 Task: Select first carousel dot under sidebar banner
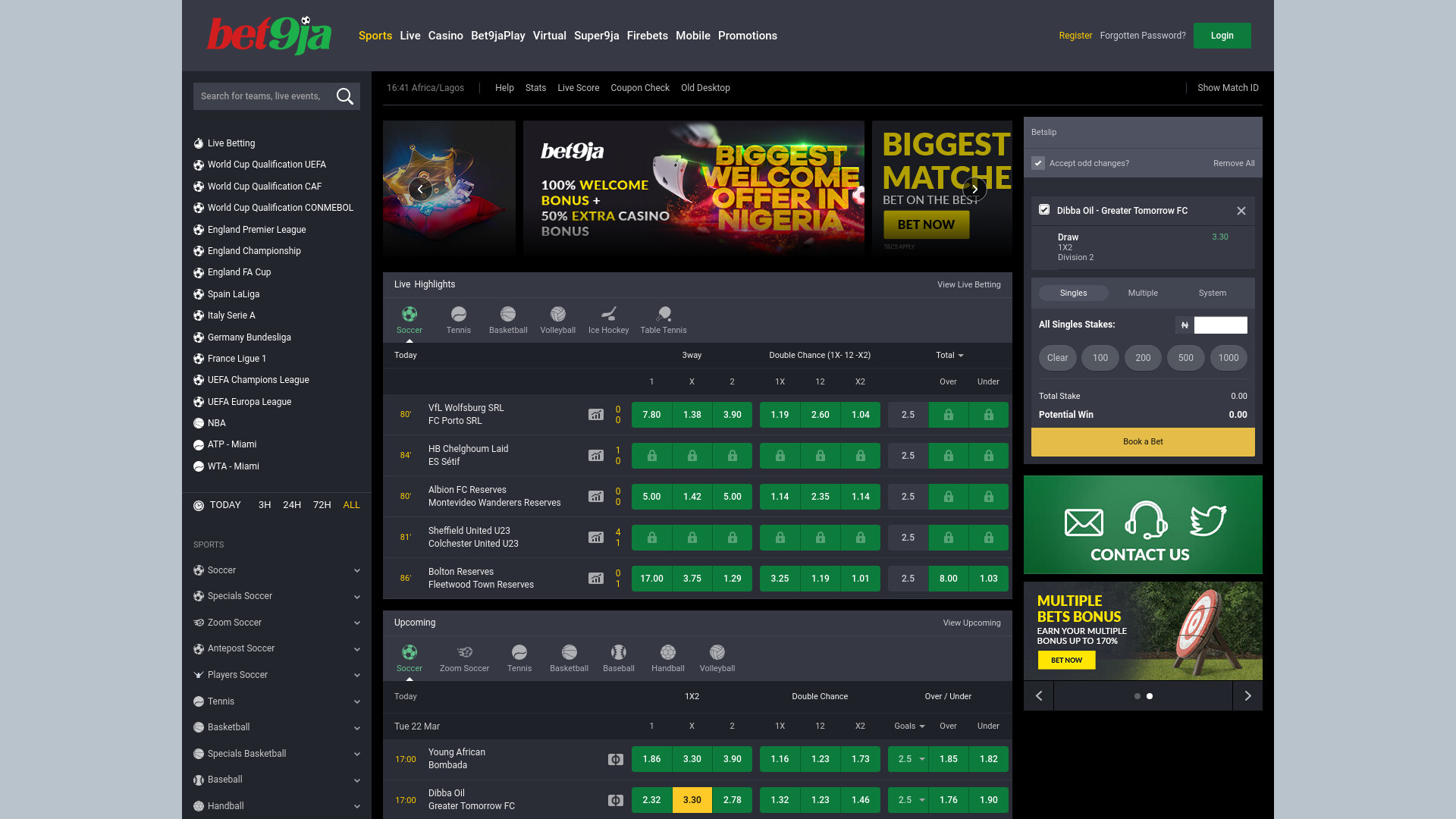(1137, 696)
